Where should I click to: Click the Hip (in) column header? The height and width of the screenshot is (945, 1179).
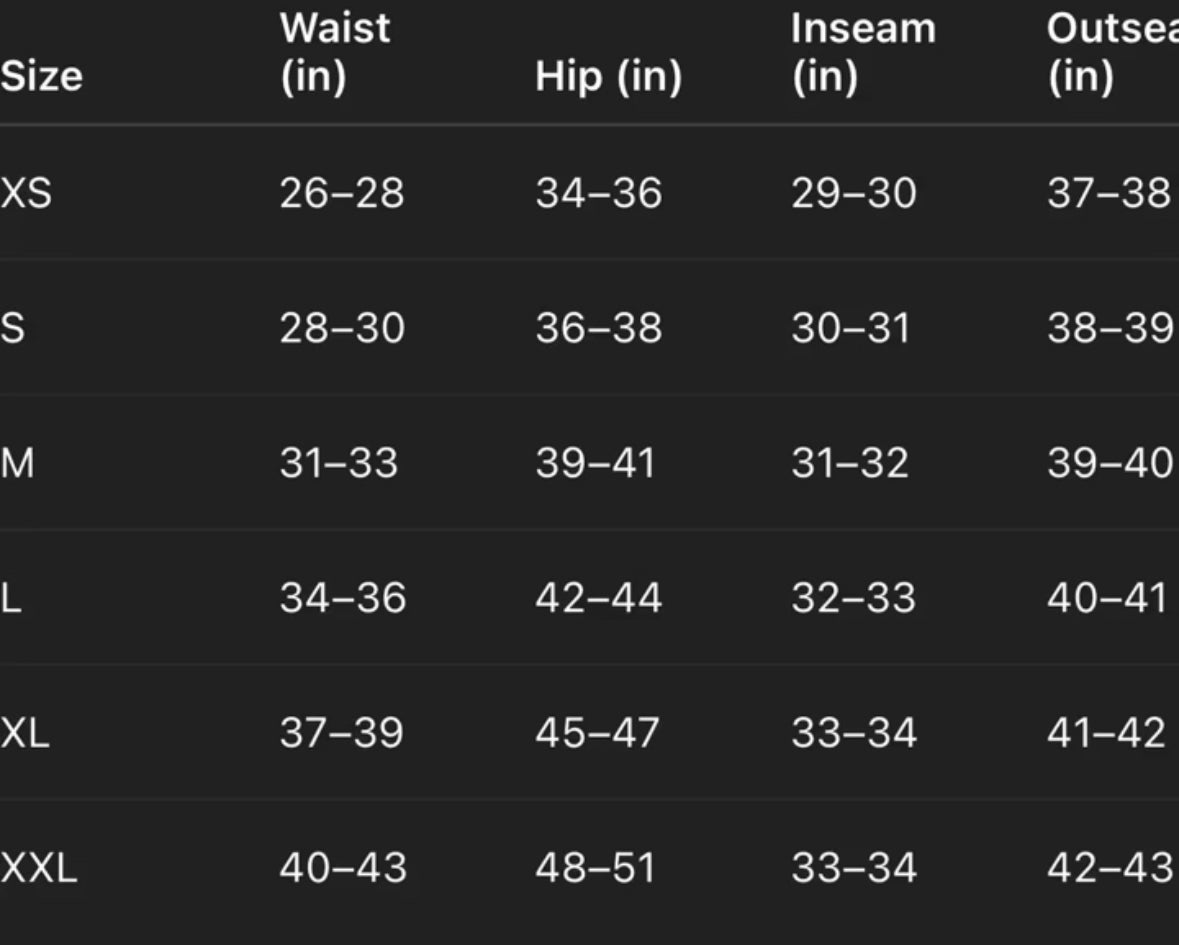pos(608,77)
